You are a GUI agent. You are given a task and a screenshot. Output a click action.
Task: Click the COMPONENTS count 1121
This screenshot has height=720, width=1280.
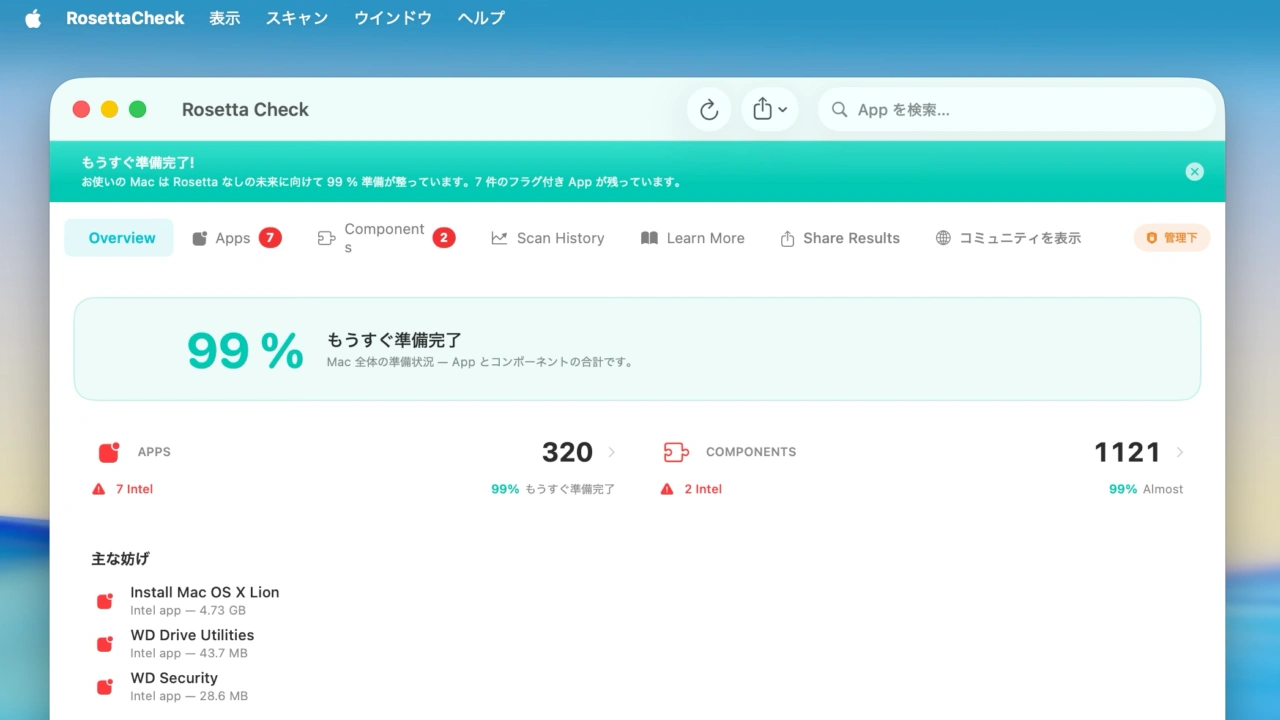click(x=1127, y=452)
